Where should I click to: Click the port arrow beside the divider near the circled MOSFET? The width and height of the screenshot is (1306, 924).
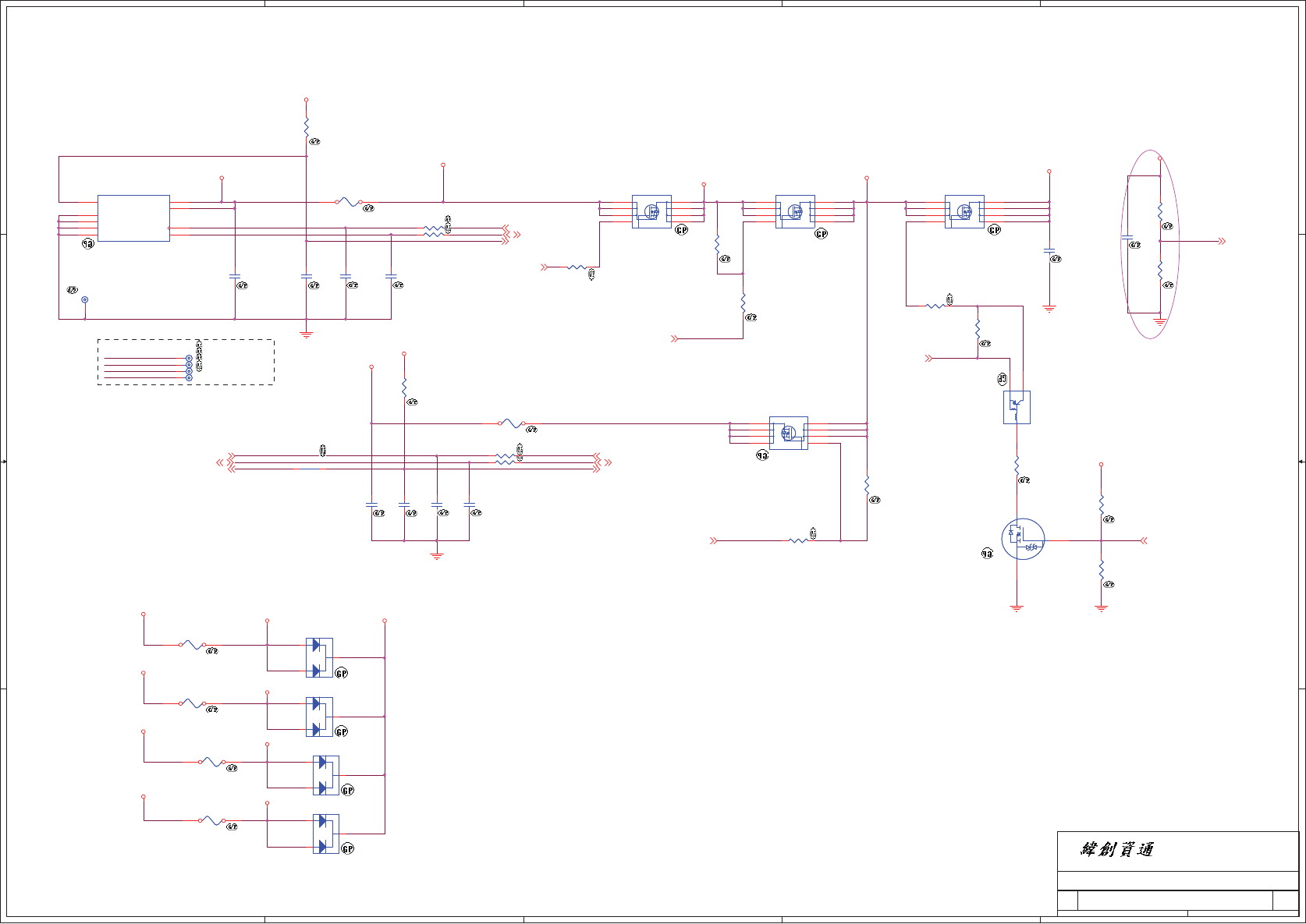coord(1144,540)
